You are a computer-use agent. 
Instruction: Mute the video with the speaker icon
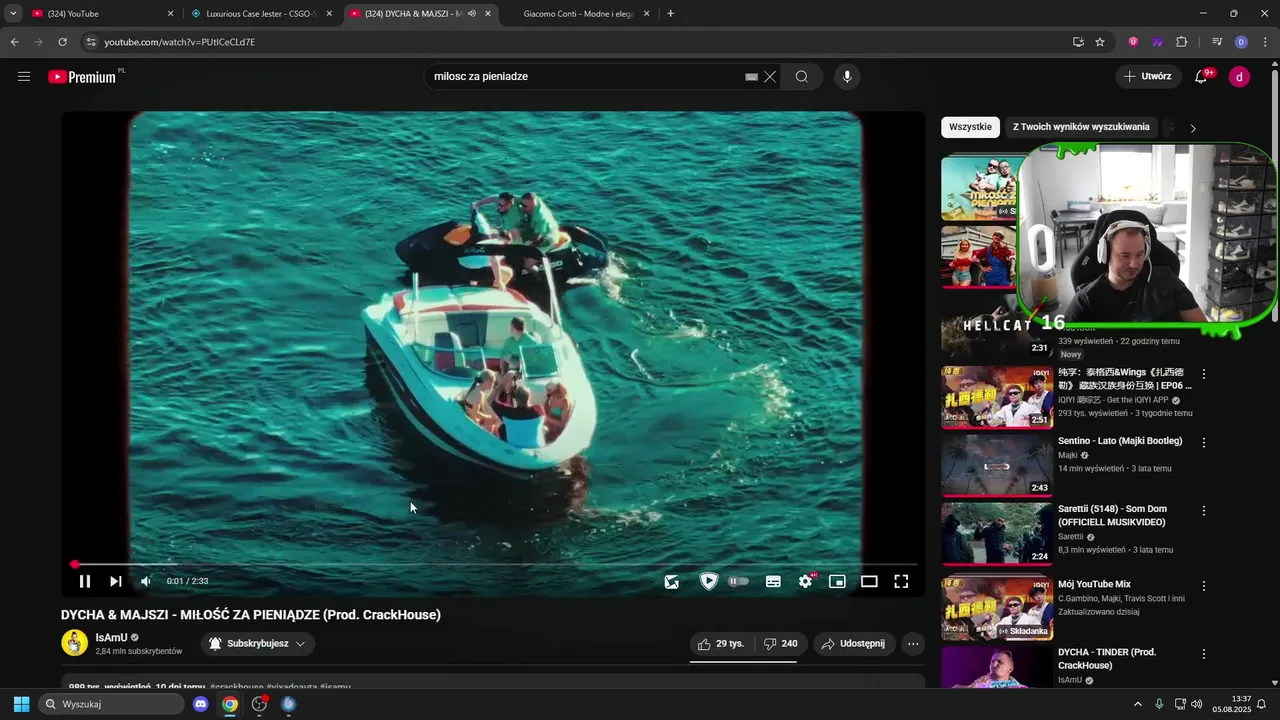(146, 581)
